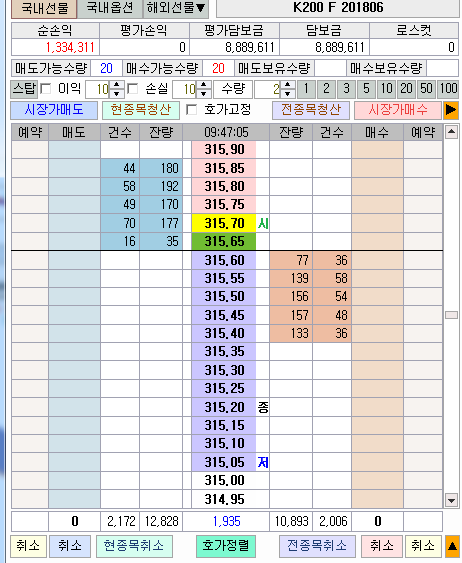This screenshot has width=462, height=563.
Task: Switch to the 국내옵션 tab
Action: coord(110,8)
